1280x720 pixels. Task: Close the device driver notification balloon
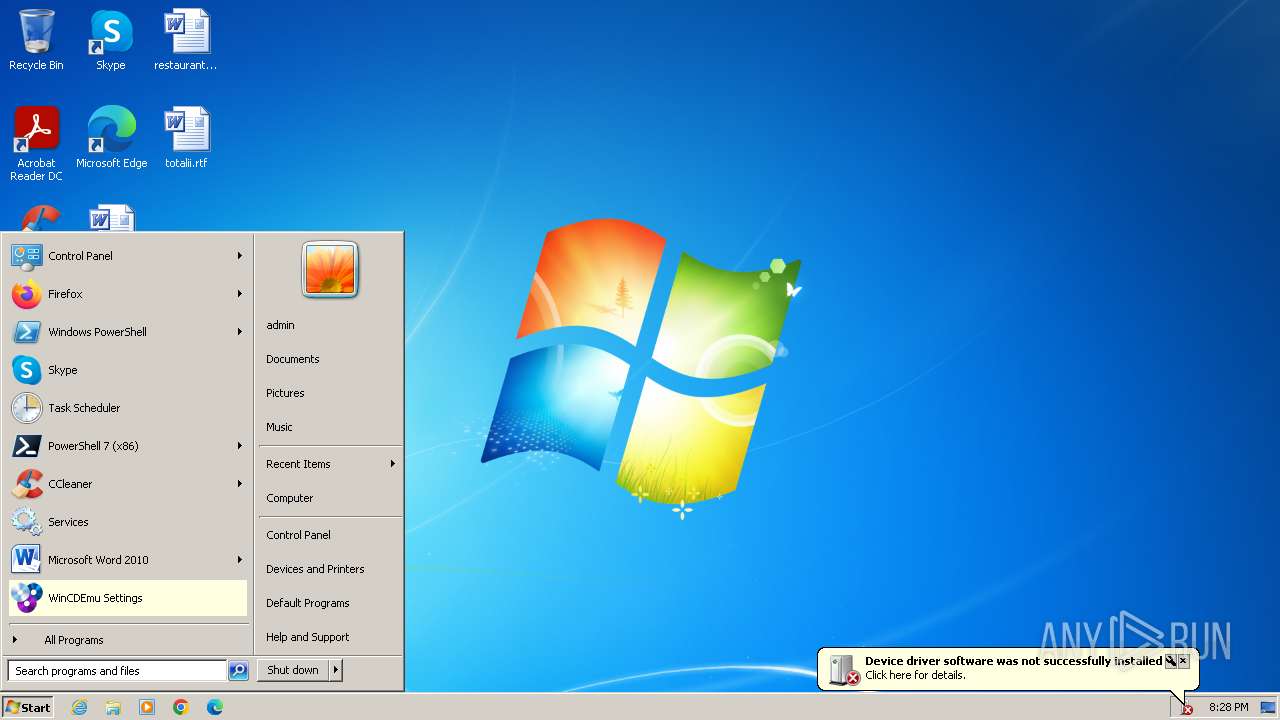[1183, 661]
